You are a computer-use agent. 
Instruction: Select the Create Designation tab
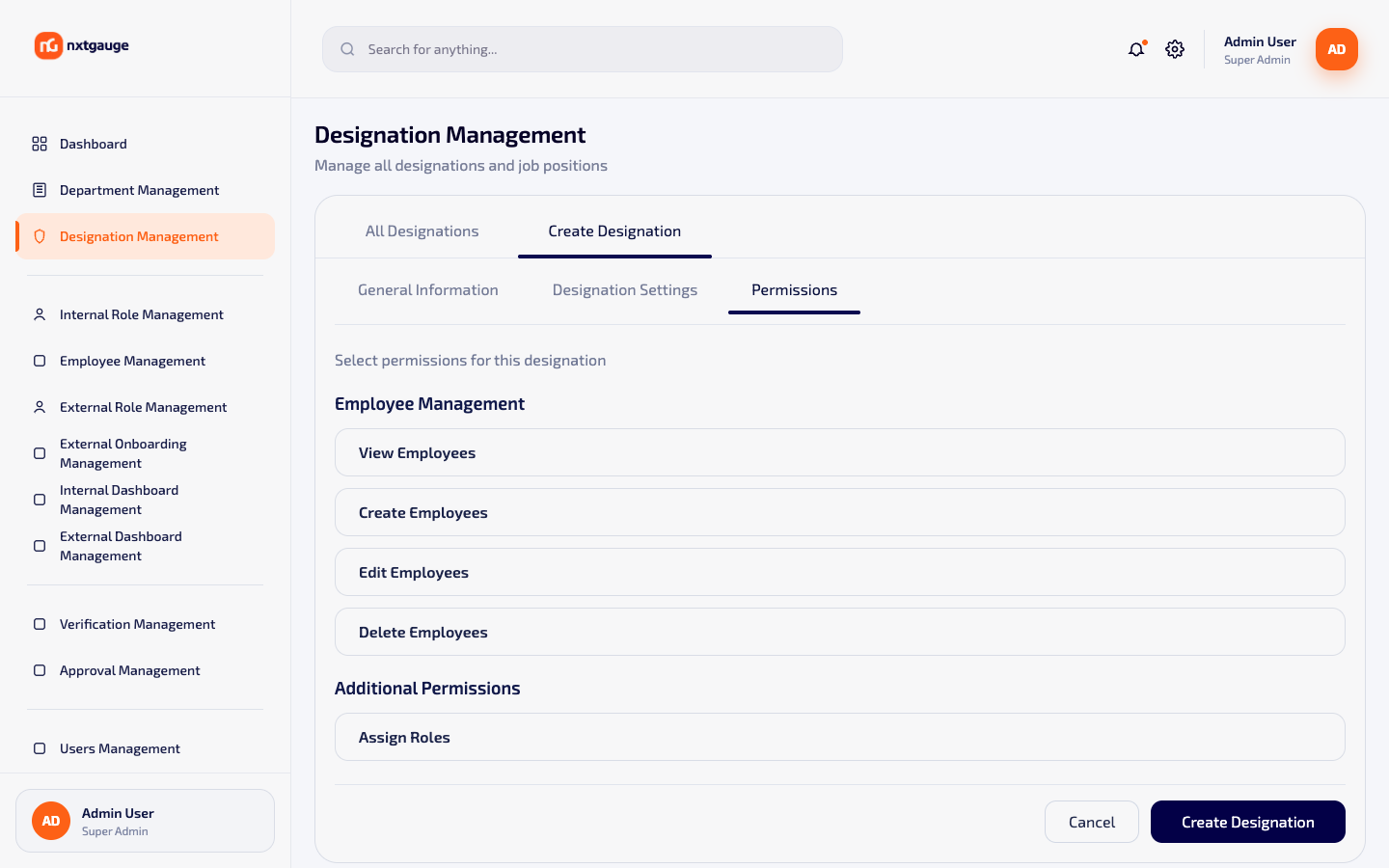tap(614, 231)
